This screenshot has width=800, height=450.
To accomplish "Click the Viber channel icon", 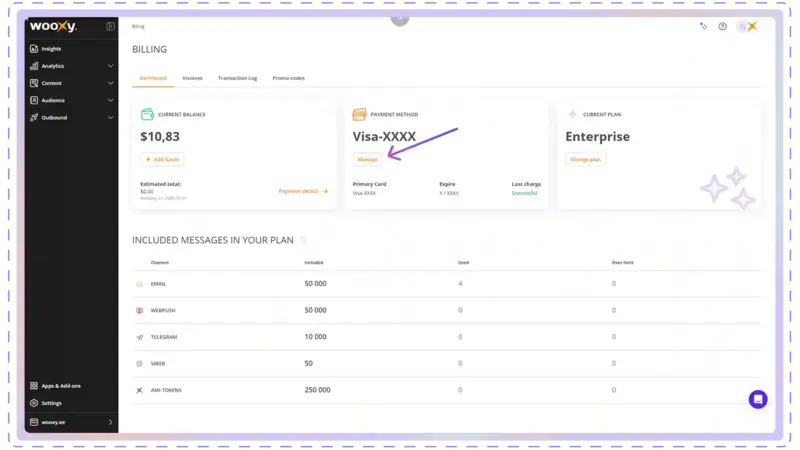I will coord(139,363).
